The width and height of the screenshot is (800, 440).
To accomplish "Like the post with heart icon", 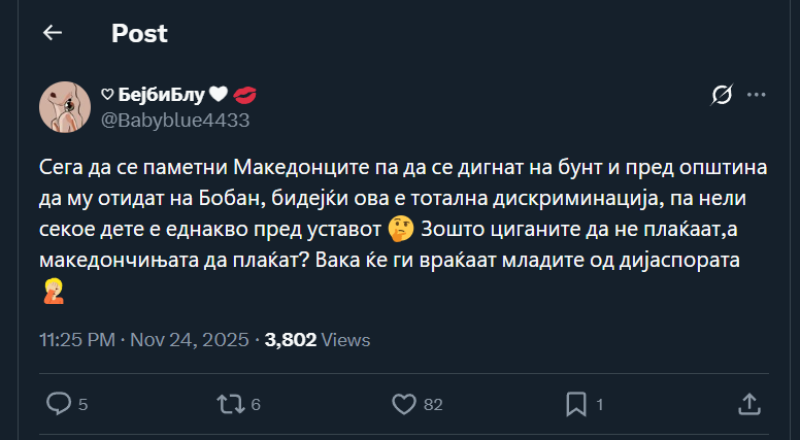I will point(404,404).
